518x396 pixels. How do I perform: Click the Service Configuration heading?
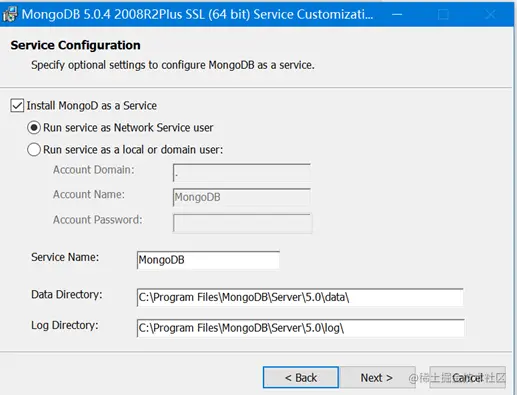[75, 45]
